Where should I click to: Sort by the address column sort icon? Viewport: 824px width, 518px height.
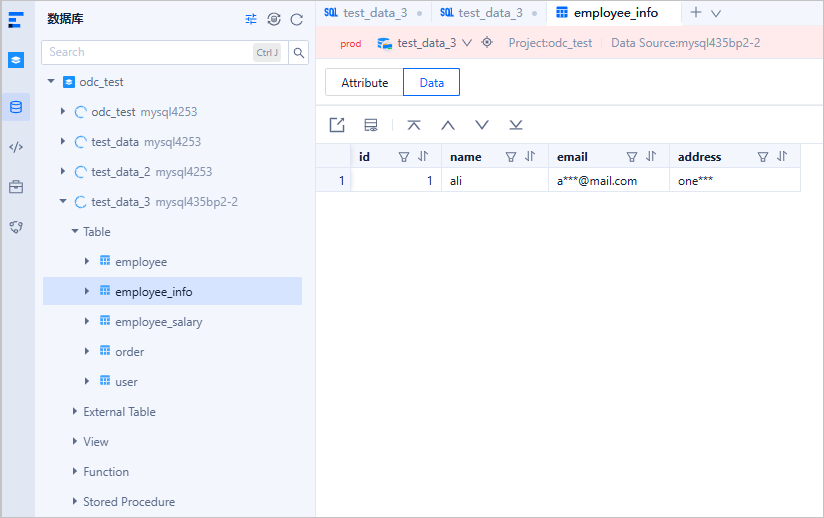782,157
